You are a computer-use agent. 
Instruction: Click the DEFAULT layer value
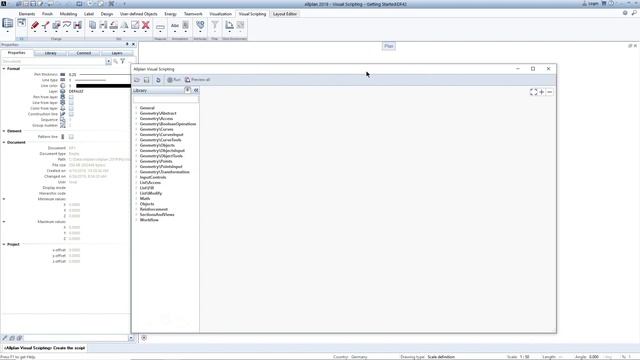(x=76, y=91)
